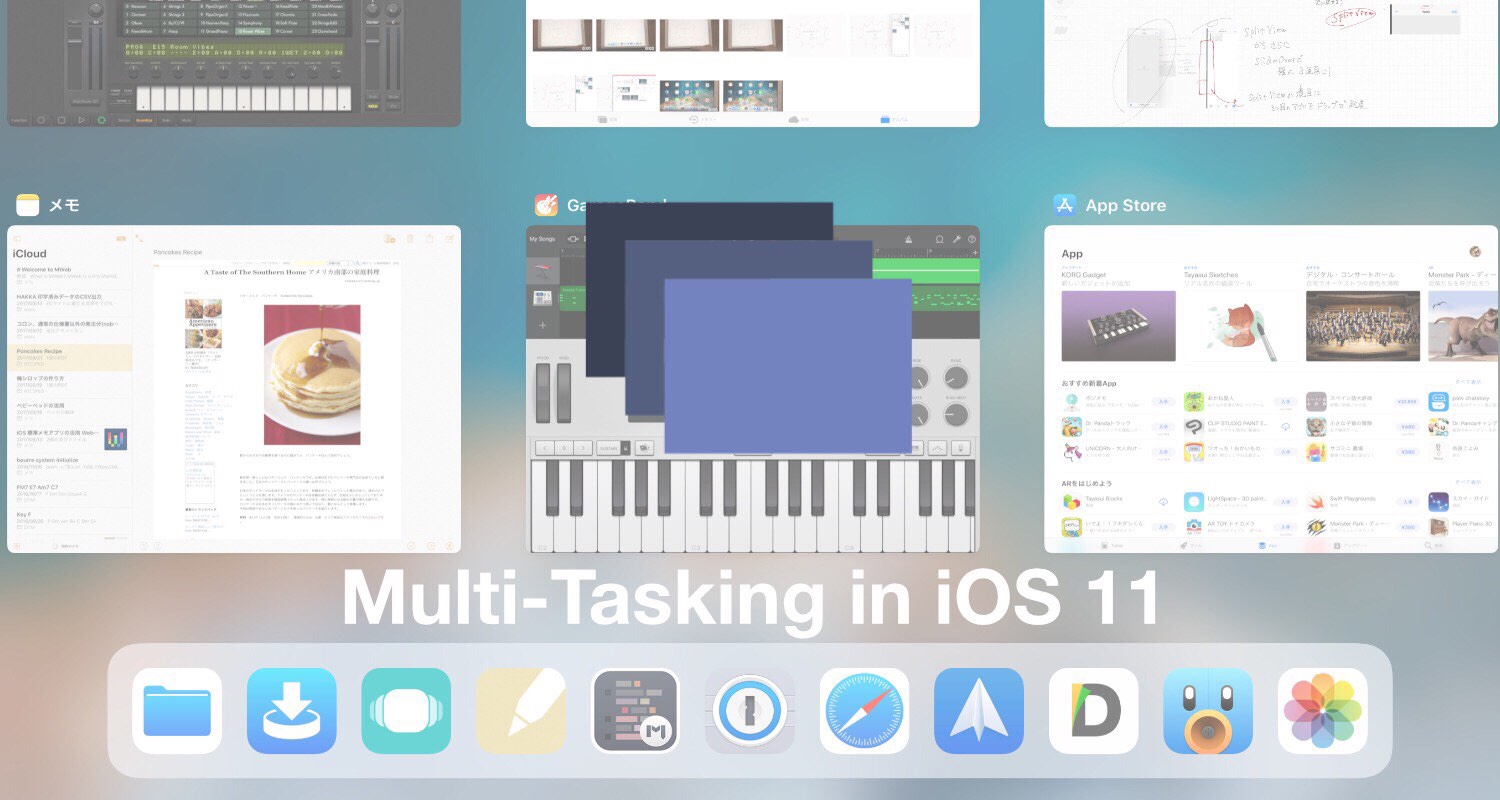Click the trash icon in the Notes toolbar

[410, 239]
